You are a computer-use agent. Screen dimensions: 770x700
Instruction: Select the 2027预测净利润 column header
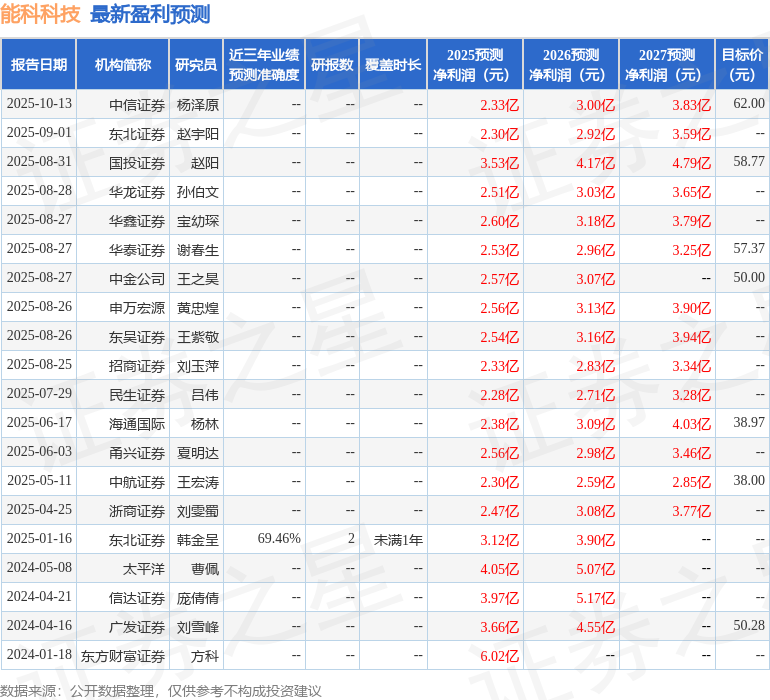tap(667, 65)
